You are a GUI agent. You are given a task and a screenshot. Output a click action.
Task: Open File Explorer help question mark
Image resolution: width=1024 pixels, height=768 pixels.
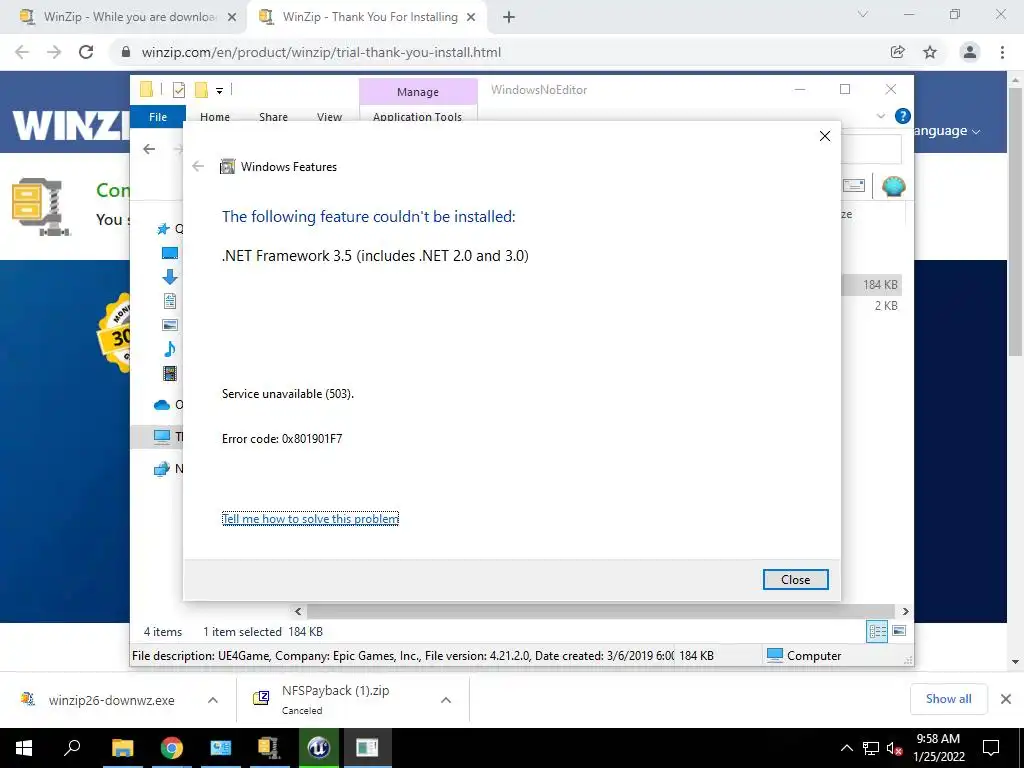pos(903,116)
